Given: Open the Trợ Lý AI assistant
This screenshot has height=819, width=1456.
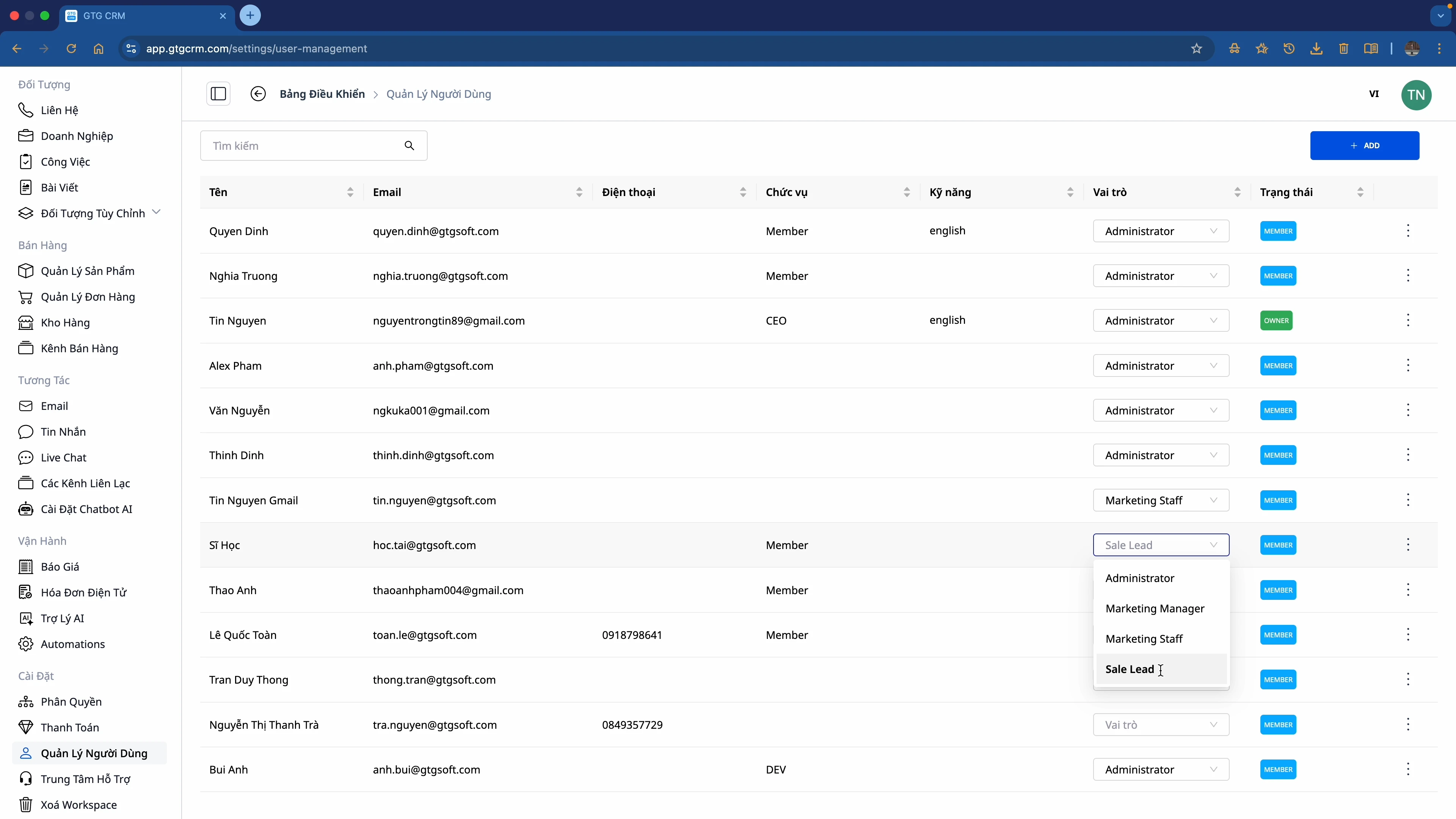Looking at the screenshot, I should 62,618.
